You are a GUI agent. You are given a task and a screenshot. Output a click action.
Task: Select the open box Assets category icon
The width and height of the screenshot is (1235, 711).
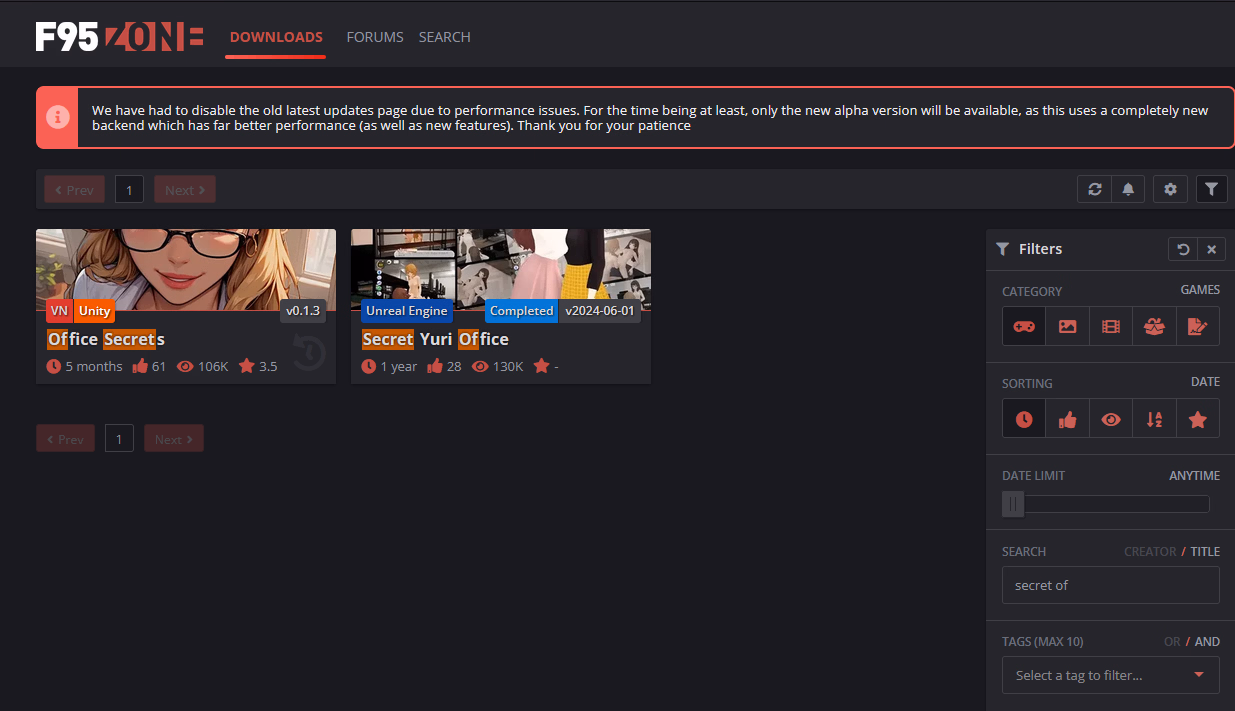(x=1154, y=327)
